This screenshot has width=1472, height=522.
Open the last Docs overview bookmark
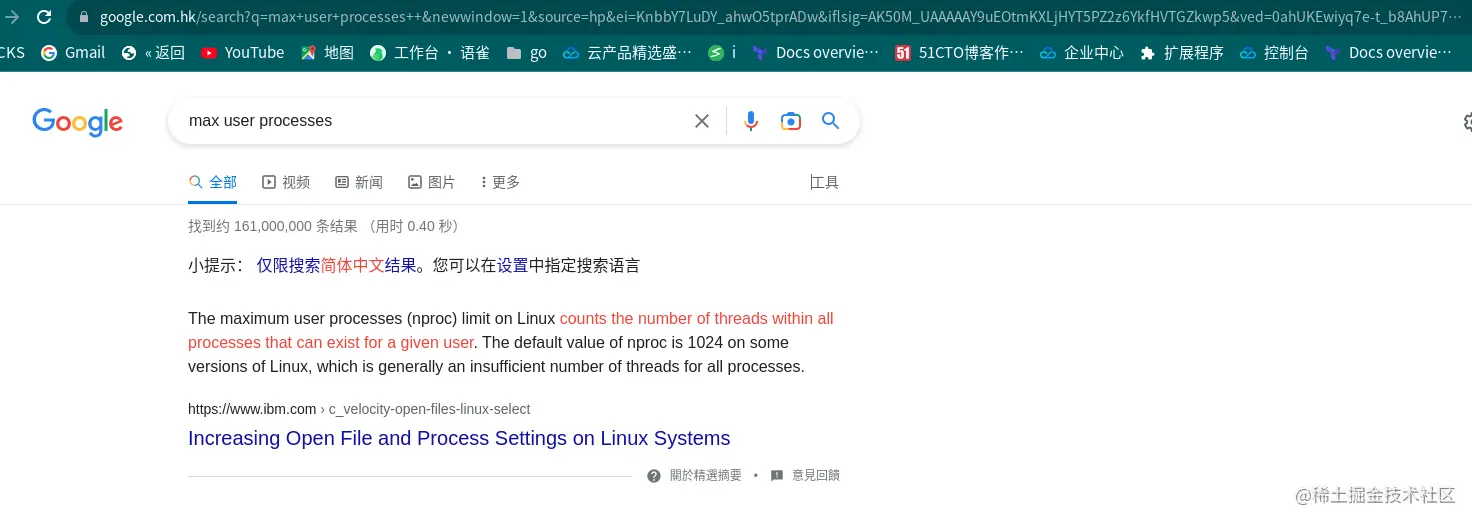coord(1388,53)
